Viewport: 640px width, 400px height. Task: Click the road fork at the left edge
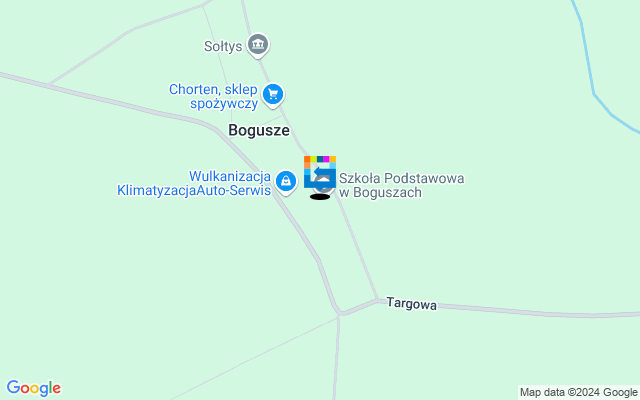click(x=49, y=85)
